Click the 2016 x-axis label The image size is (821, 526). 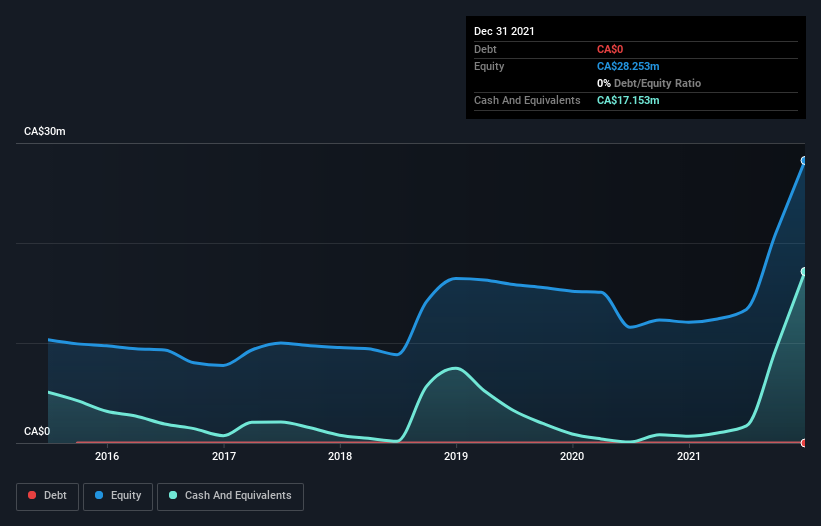(x=107, y=456)
